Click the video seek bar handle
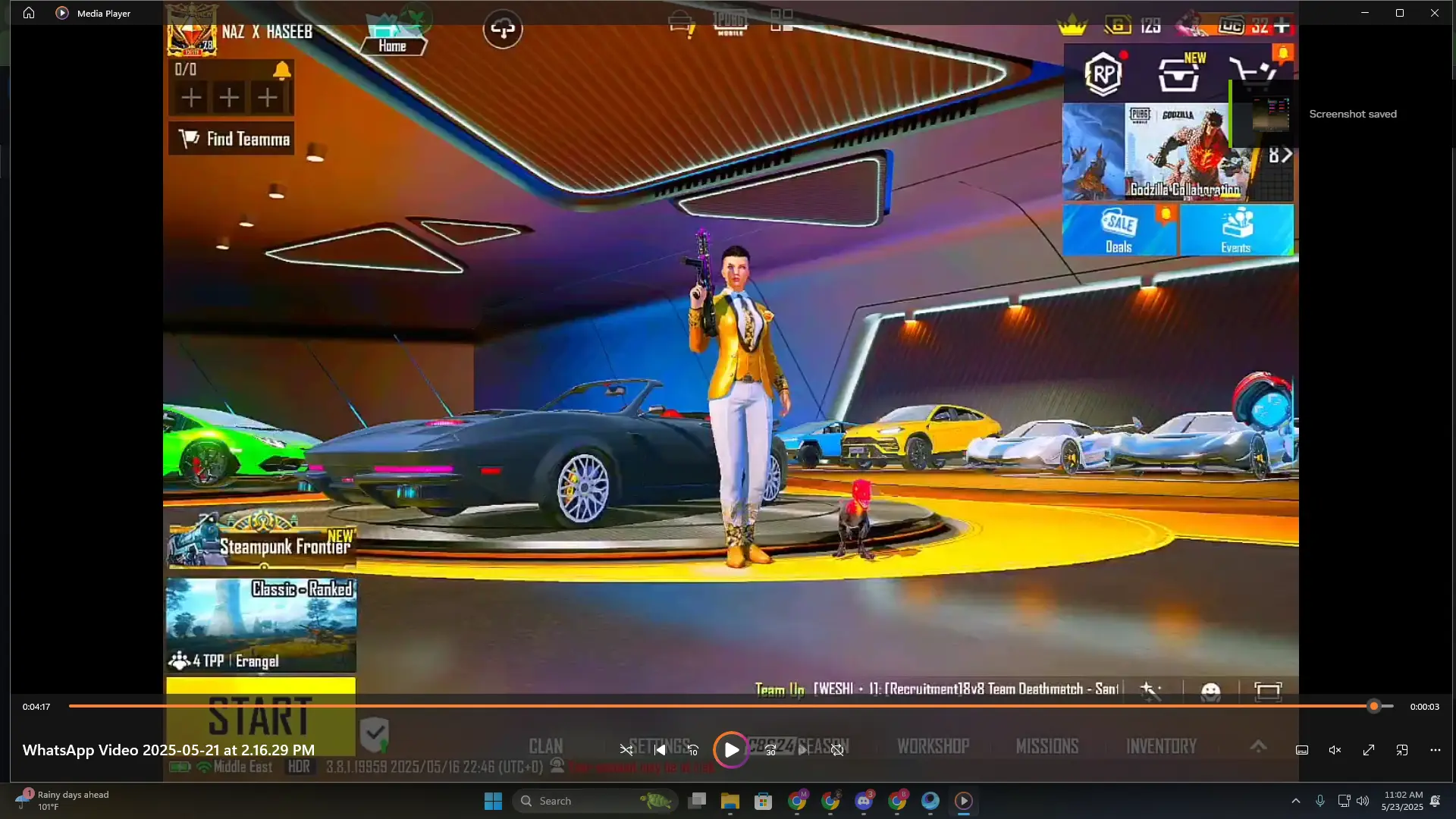 1374,706
